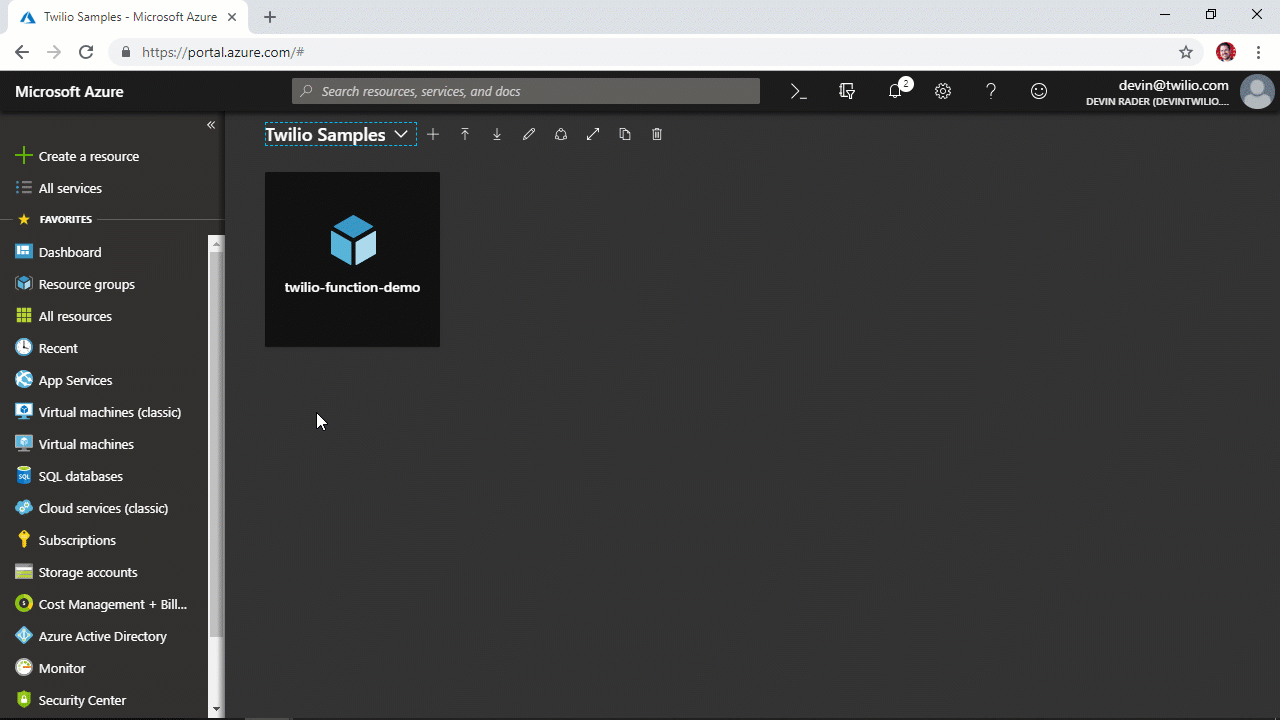Click the Search resources, services, and docs field

coord(526,91)
